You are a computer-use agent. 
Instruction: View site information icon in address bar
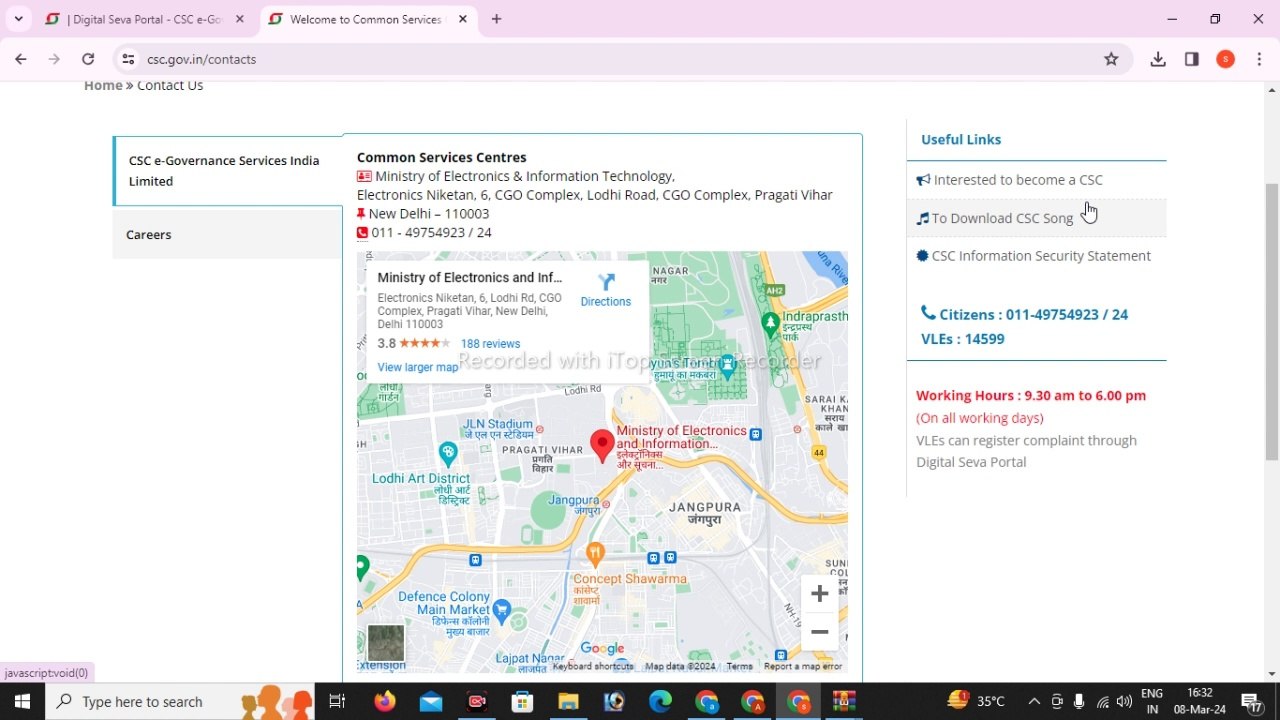coord(128,59)
